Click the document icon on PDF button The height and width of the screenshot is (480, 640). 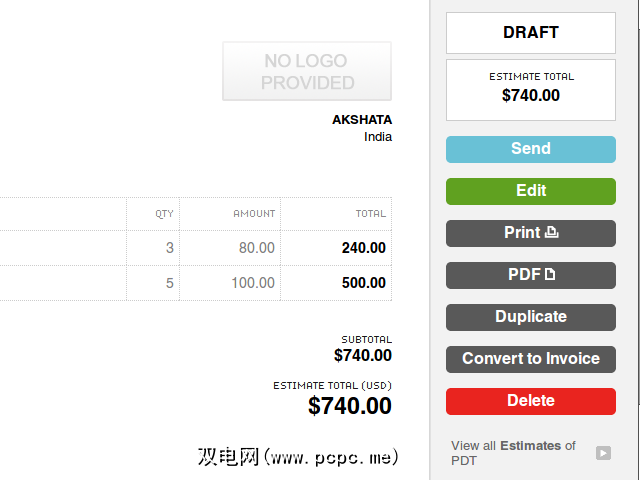[549, 275]
